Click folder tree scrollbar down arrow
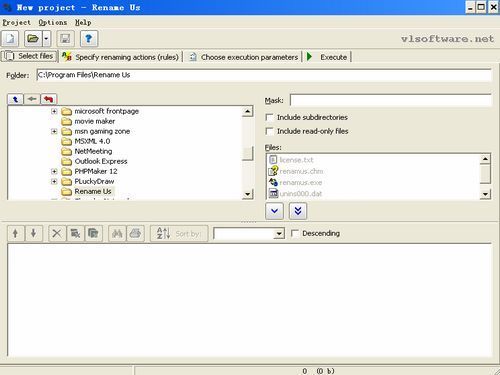Image resolution: width=500 pixels, height=375 pixels. point(247,194)
